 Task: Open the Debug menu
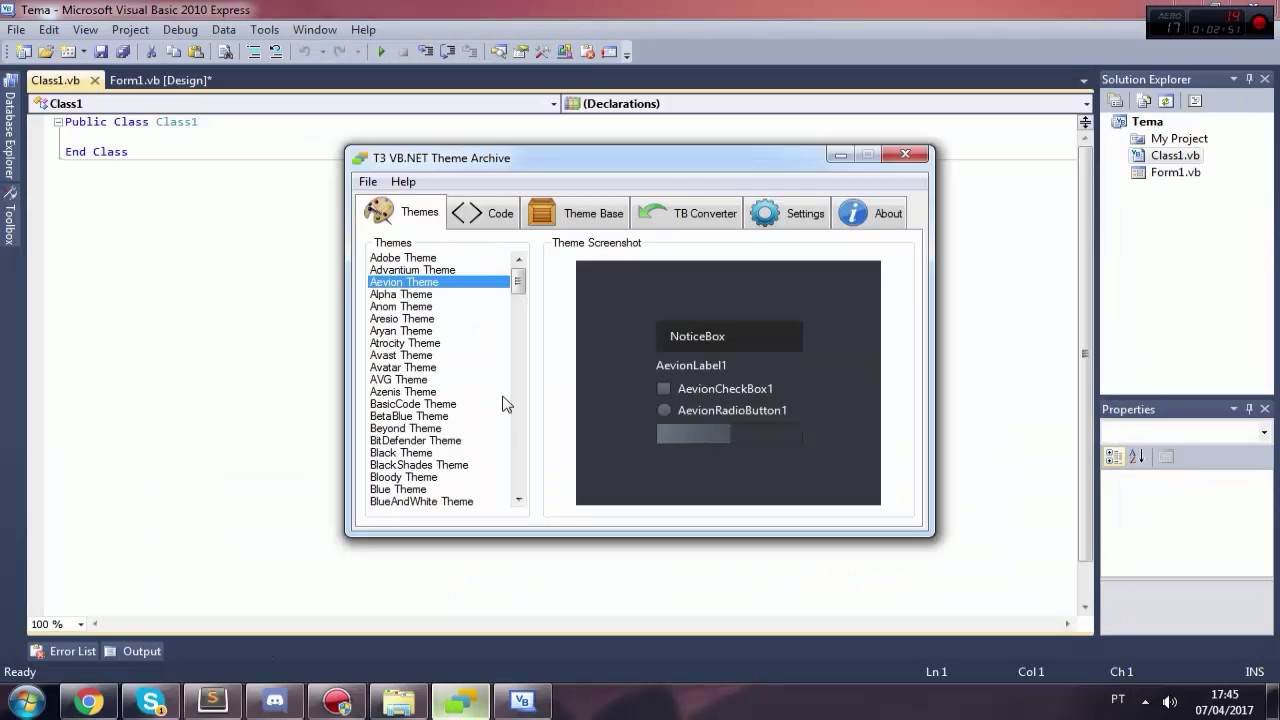pyautogui.click(x=180, y=30)
